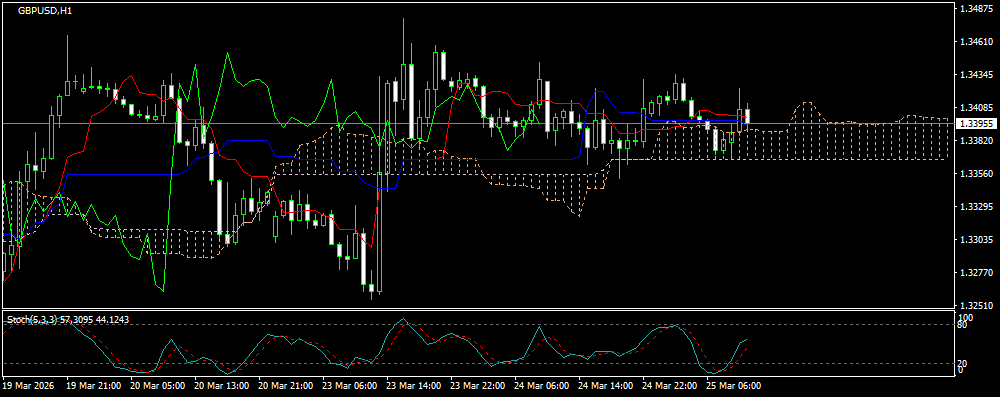
Task: Click the GBPUSD,H1 chart title
Action: 45,10
